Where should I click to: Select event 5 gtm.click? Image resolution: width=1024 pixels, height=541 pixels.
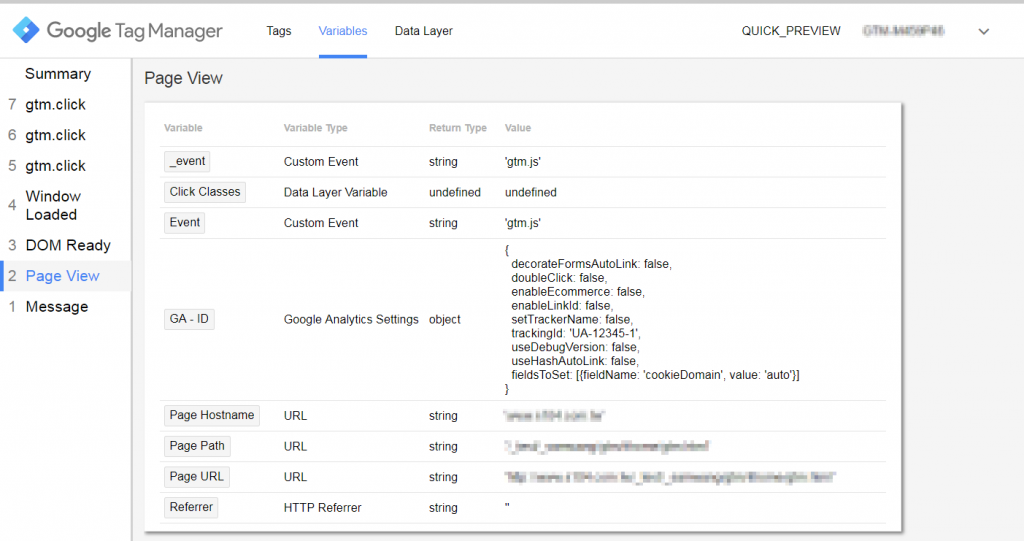pyautogui.click(x=55, y=166)
